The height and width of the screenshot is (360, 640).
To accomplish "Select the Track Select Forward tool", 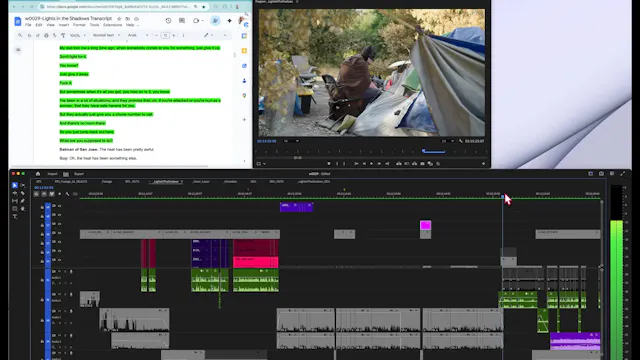I will pyautogui.click(x=22, y=185).
